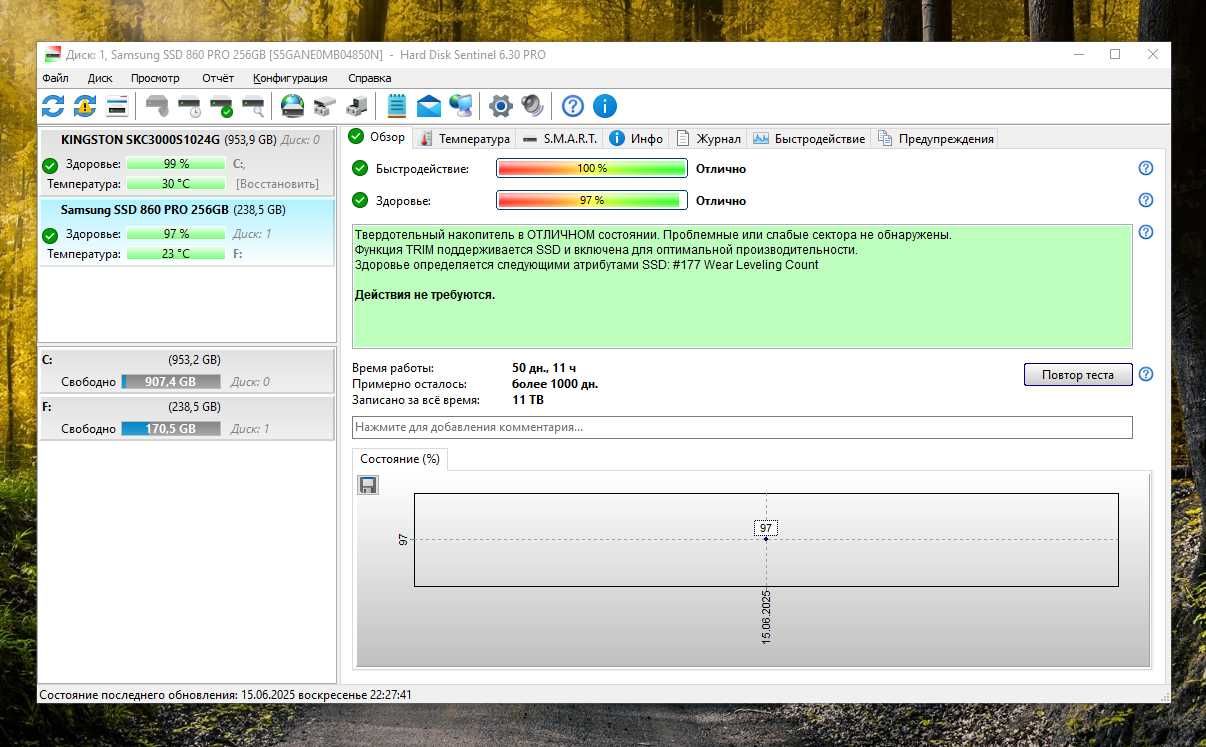
Task: Click the 15.06.2025 date label on chart
Action: [766, 617]
